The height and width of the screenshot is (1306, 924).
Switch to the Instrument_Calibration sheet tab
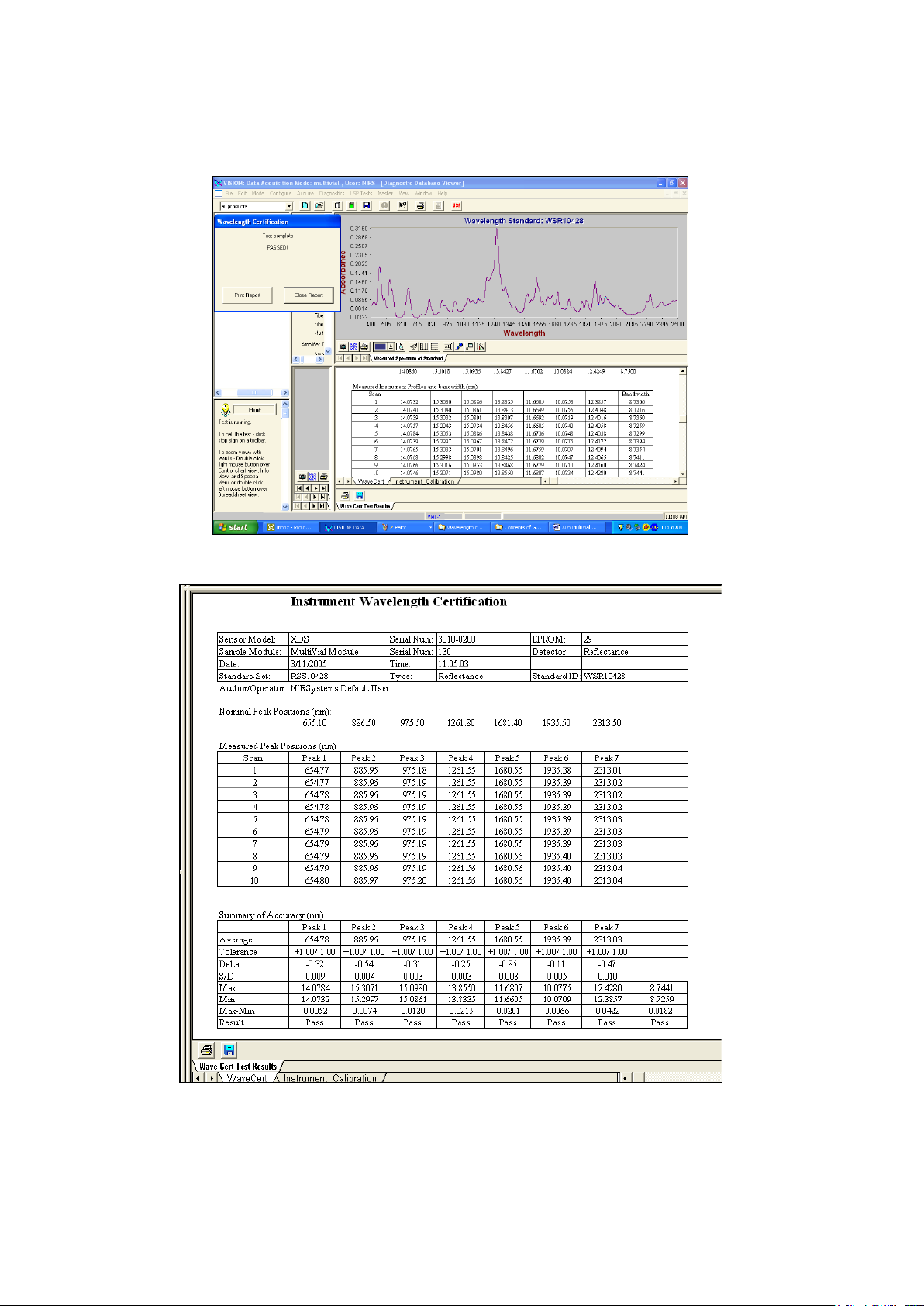424,481
